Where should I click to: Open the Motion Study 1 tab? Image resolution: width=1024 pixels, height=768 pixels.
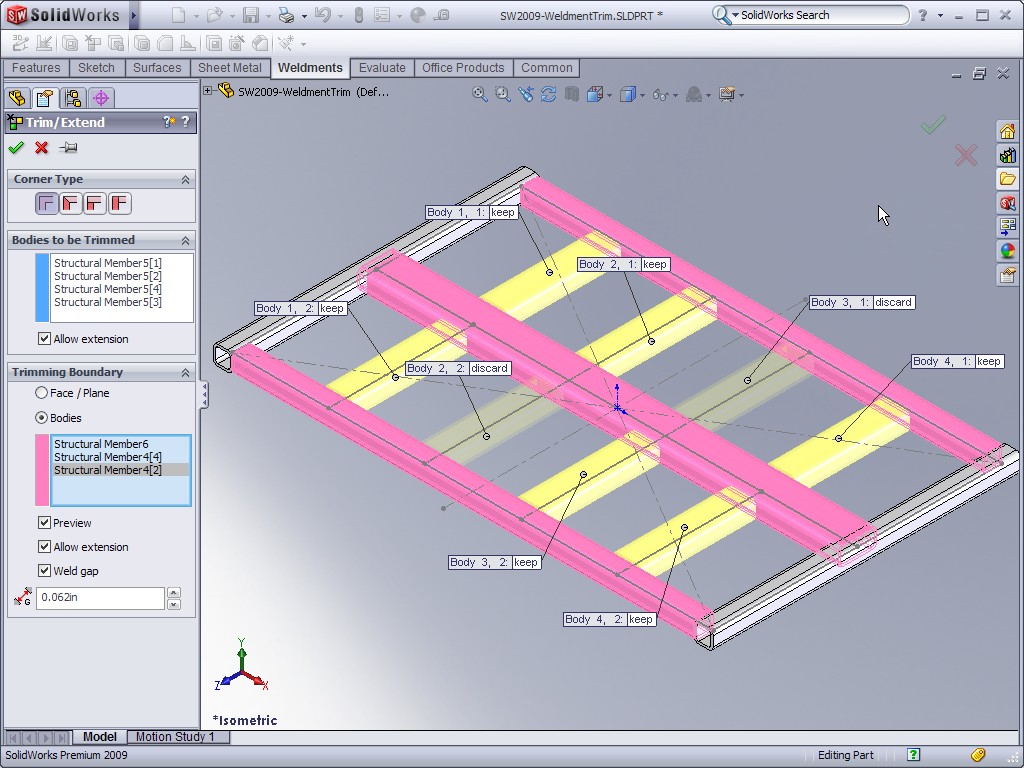176,737
